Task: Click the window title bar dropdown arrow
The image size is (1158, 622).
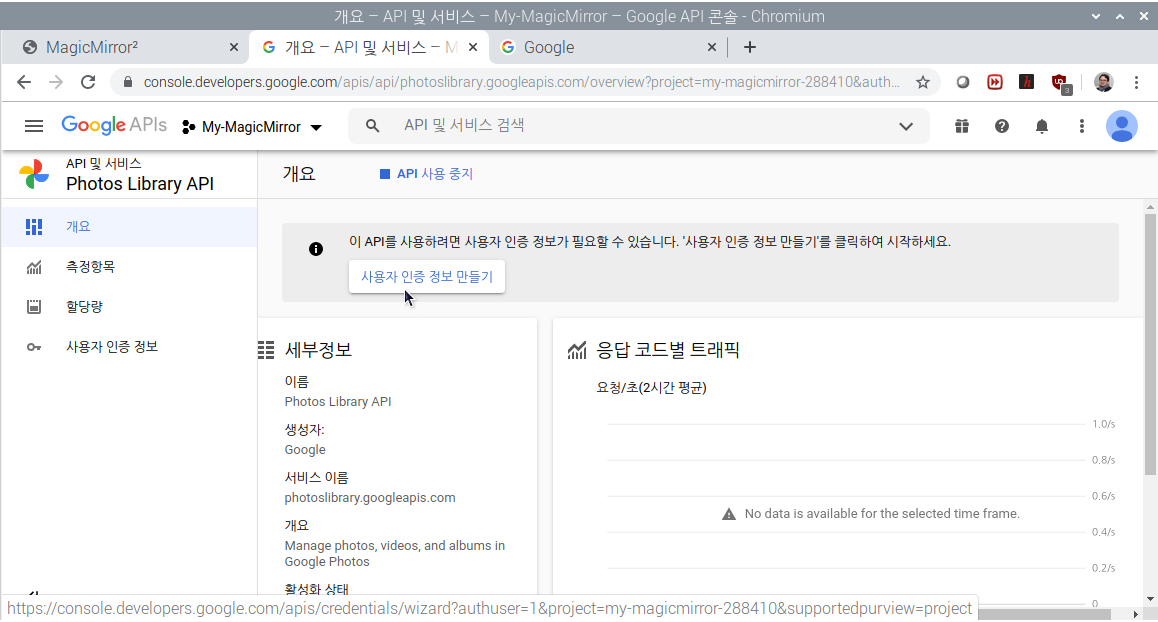Action: tap(1096, 16)
